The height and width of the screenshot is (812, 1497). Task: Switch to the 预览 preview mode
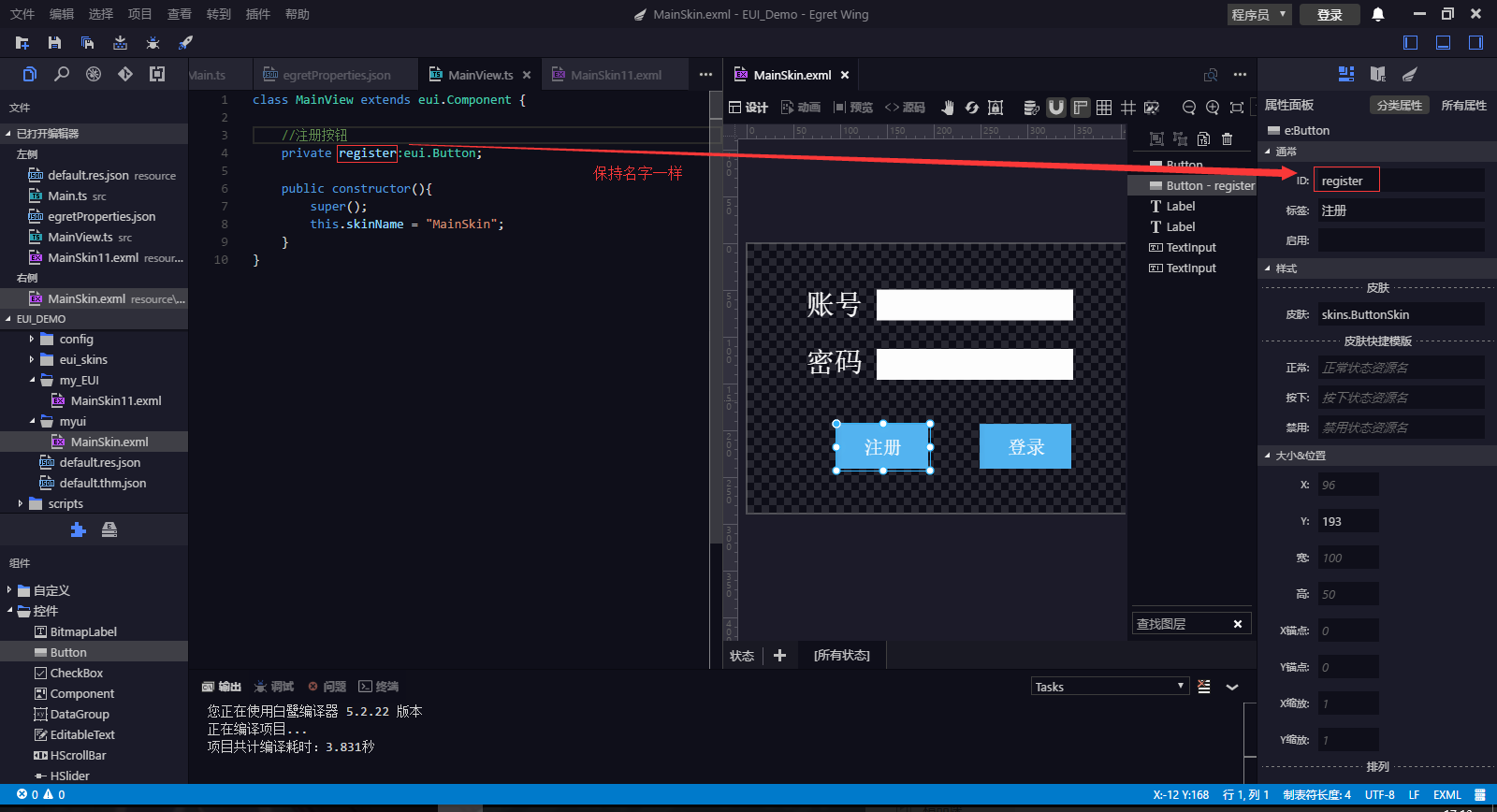(x=852, y=108)
